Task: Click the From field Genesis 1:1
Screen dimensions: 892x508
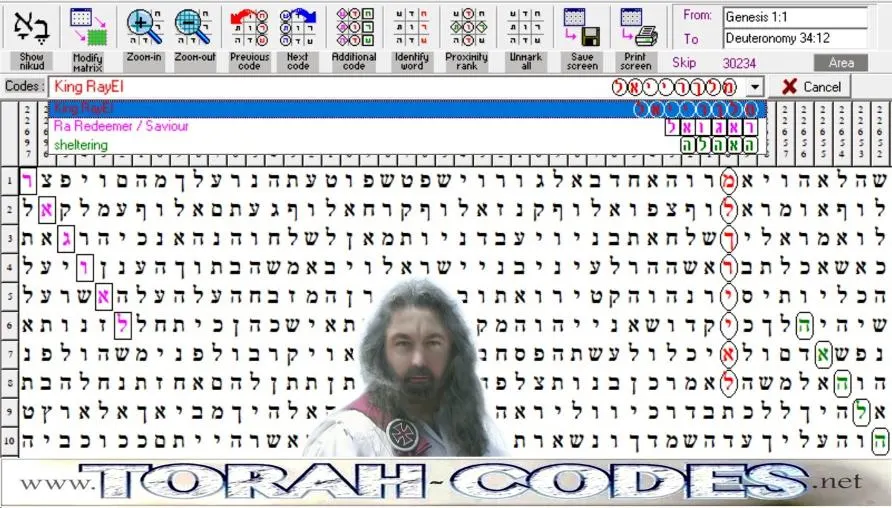Action: coord(795,17)
